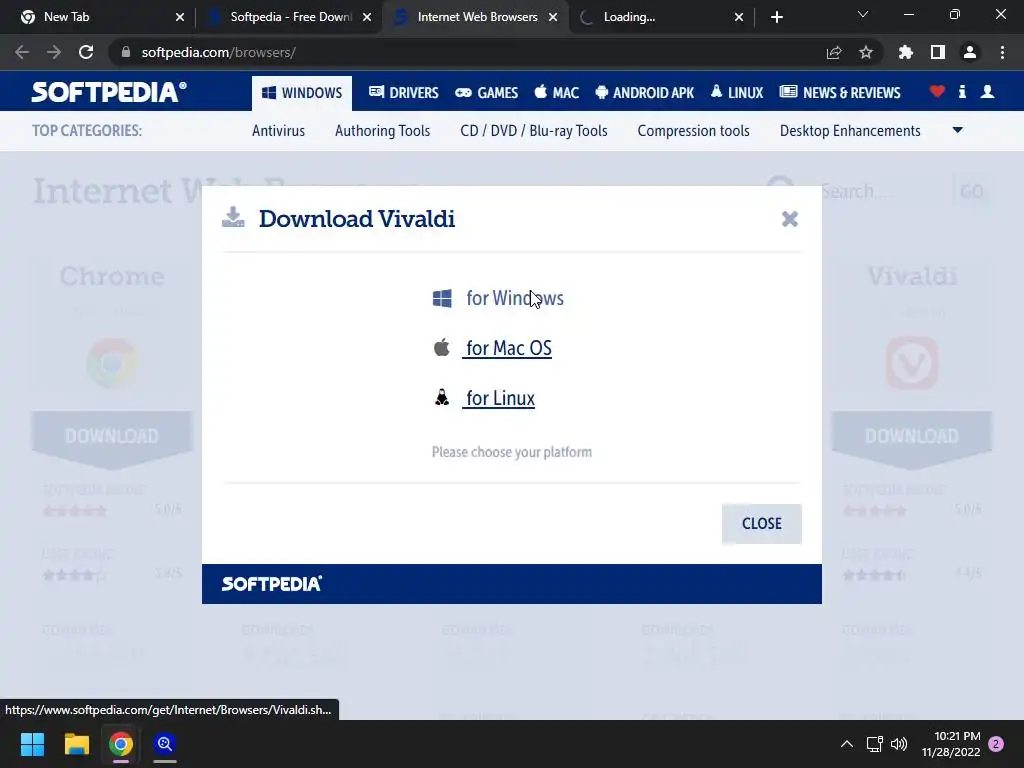The width and height of the screenshot is (1024, 768).
Task: Click the info icon in Softpedia header
Action: (962, 92)
